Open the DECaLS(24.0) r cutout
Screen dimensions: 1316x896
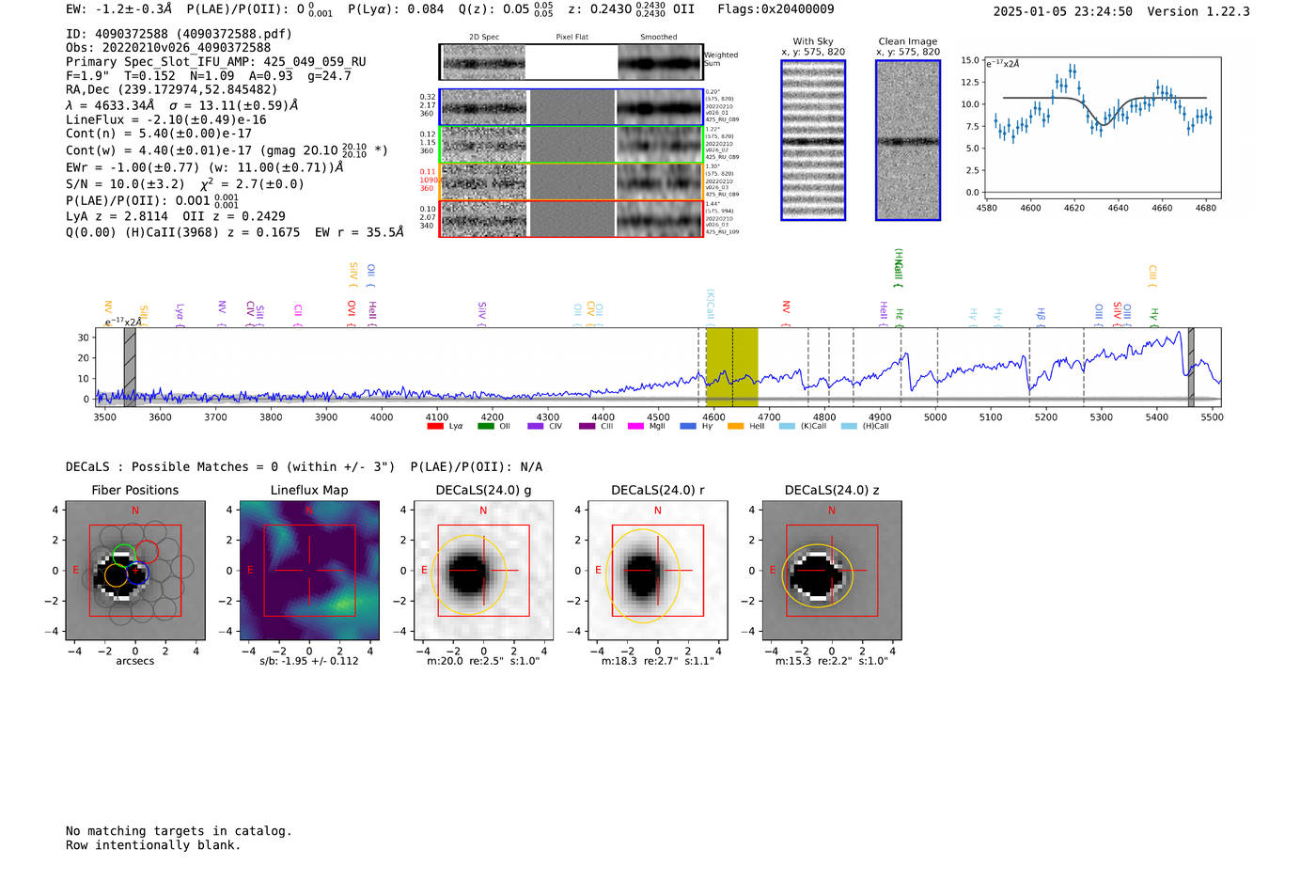pyautogui.click(x=657, y=571)
